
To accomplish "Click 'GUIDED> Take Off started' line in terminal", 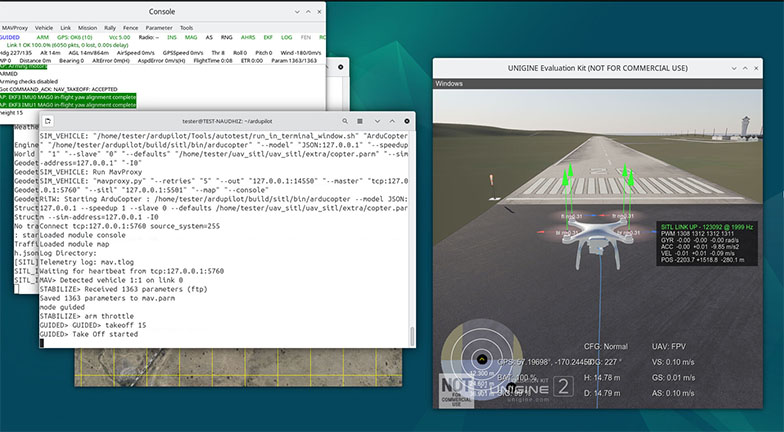I will [88, 334].
